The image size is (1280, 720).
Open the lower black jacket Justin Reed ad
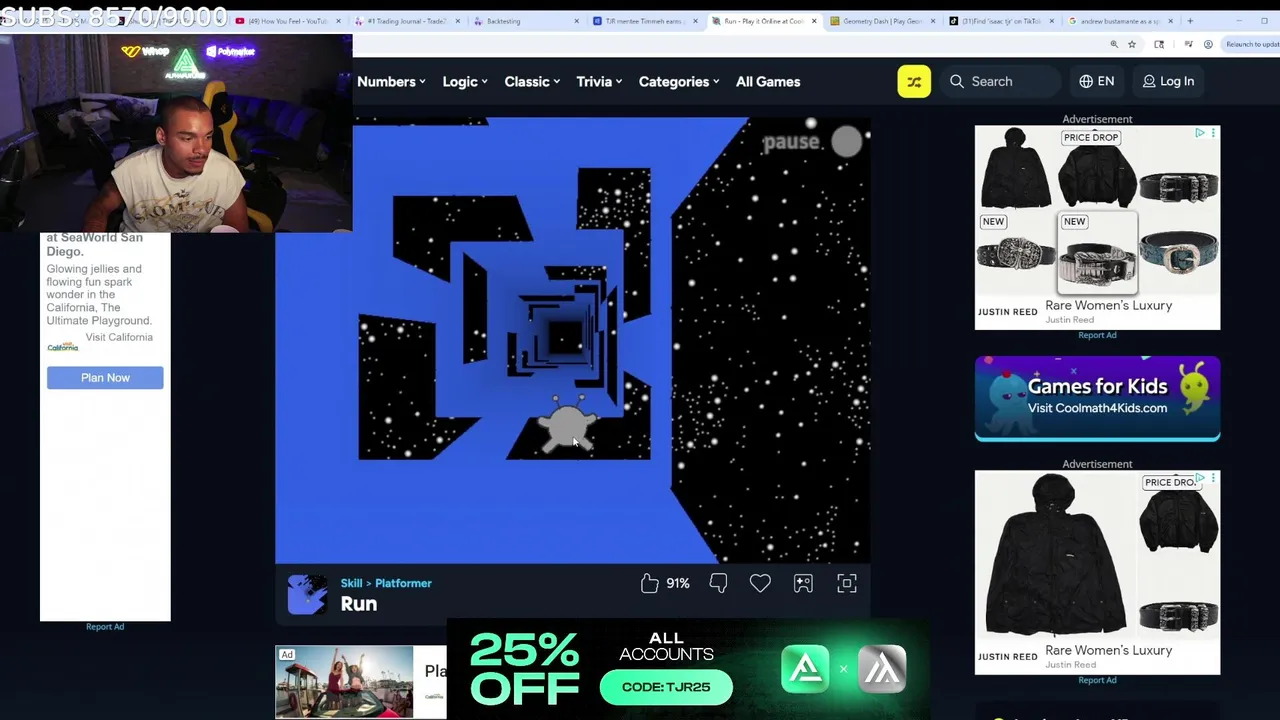click(1097, 572)
